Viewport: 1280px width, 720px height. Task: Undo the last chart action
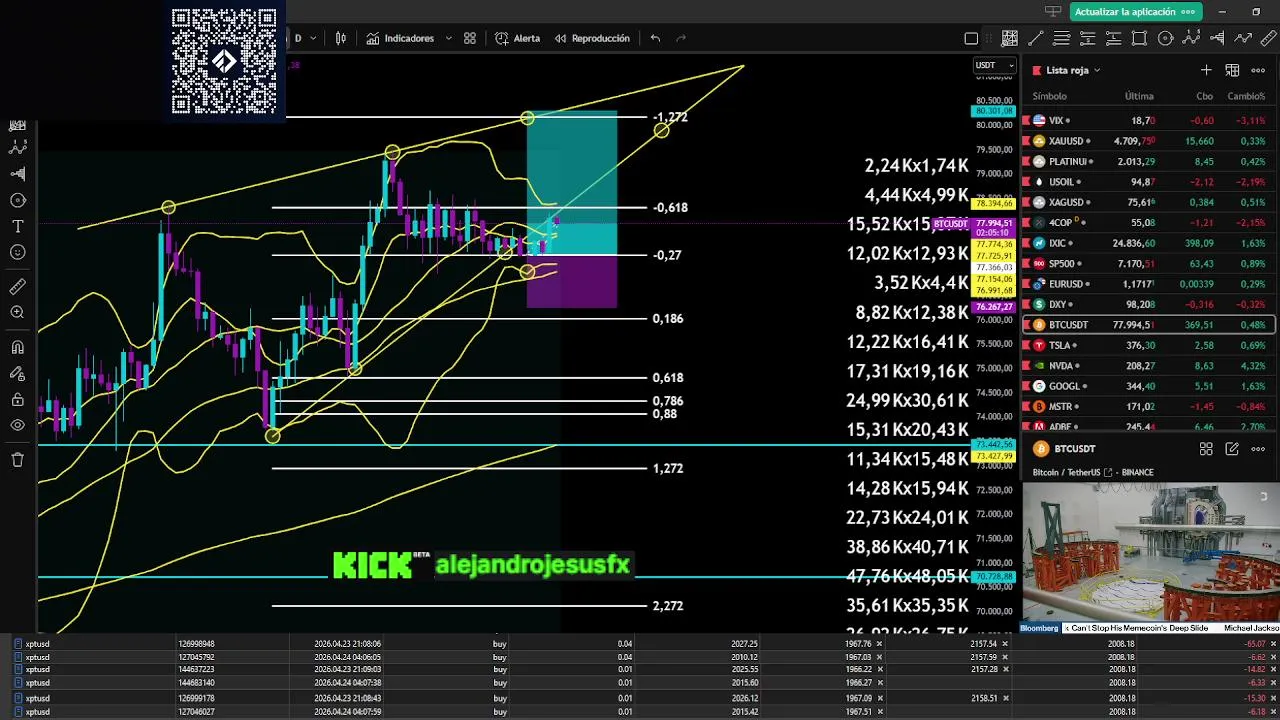655,38
